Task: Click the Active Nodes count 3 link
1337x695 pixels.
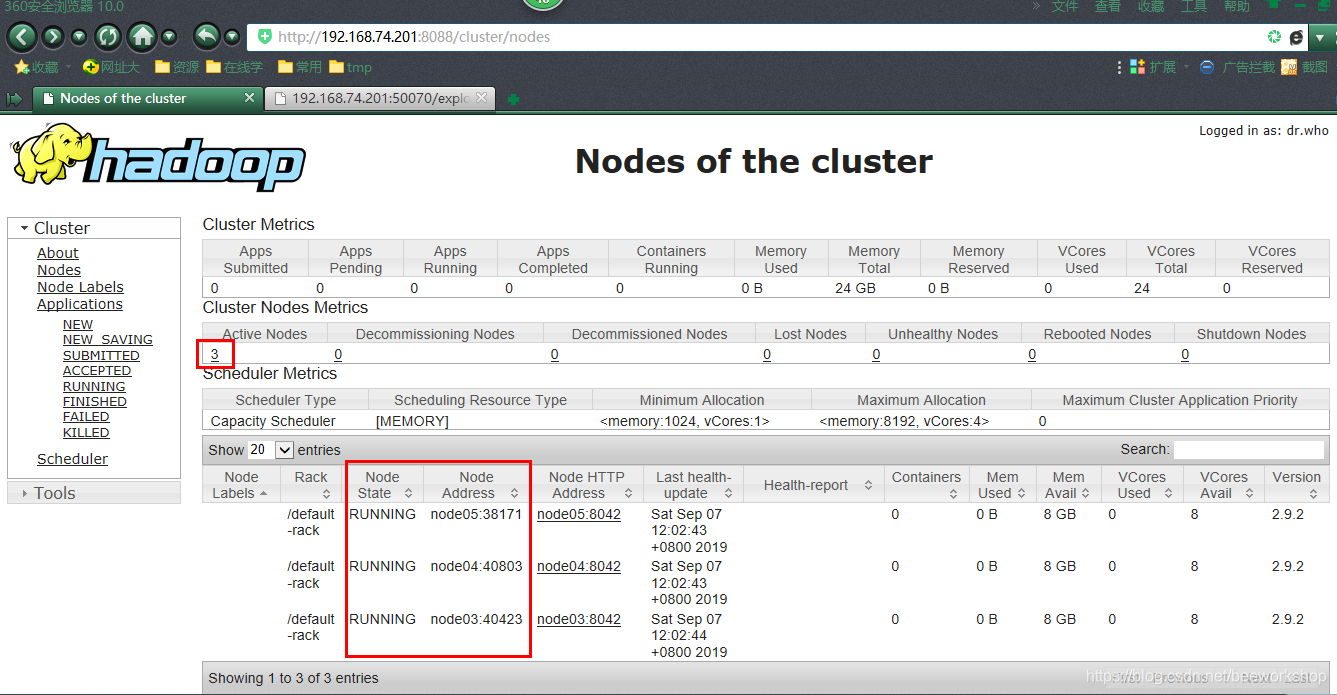Action: click(215, 354)
